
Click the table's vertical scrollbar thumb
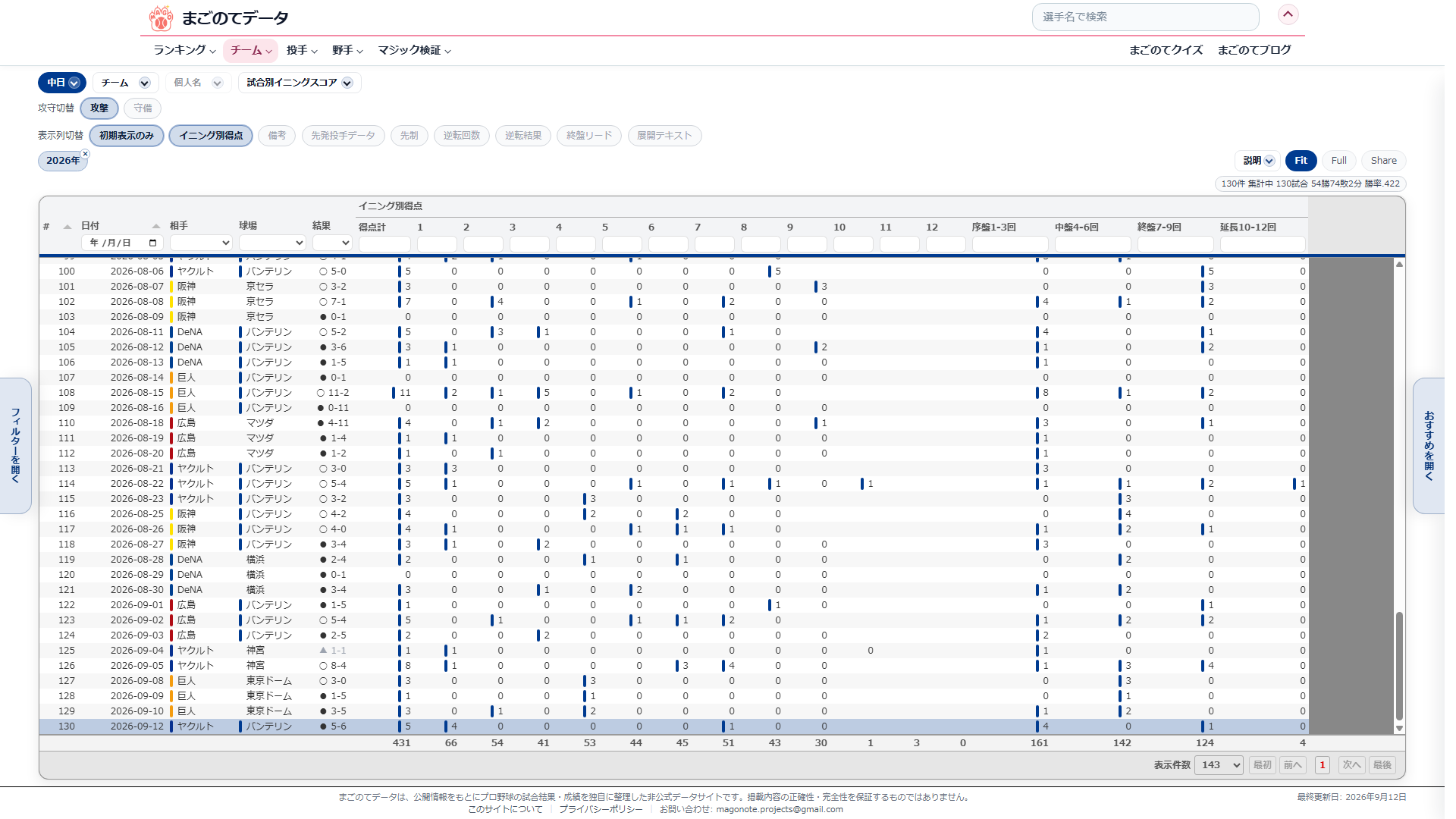pos(1399,667)
